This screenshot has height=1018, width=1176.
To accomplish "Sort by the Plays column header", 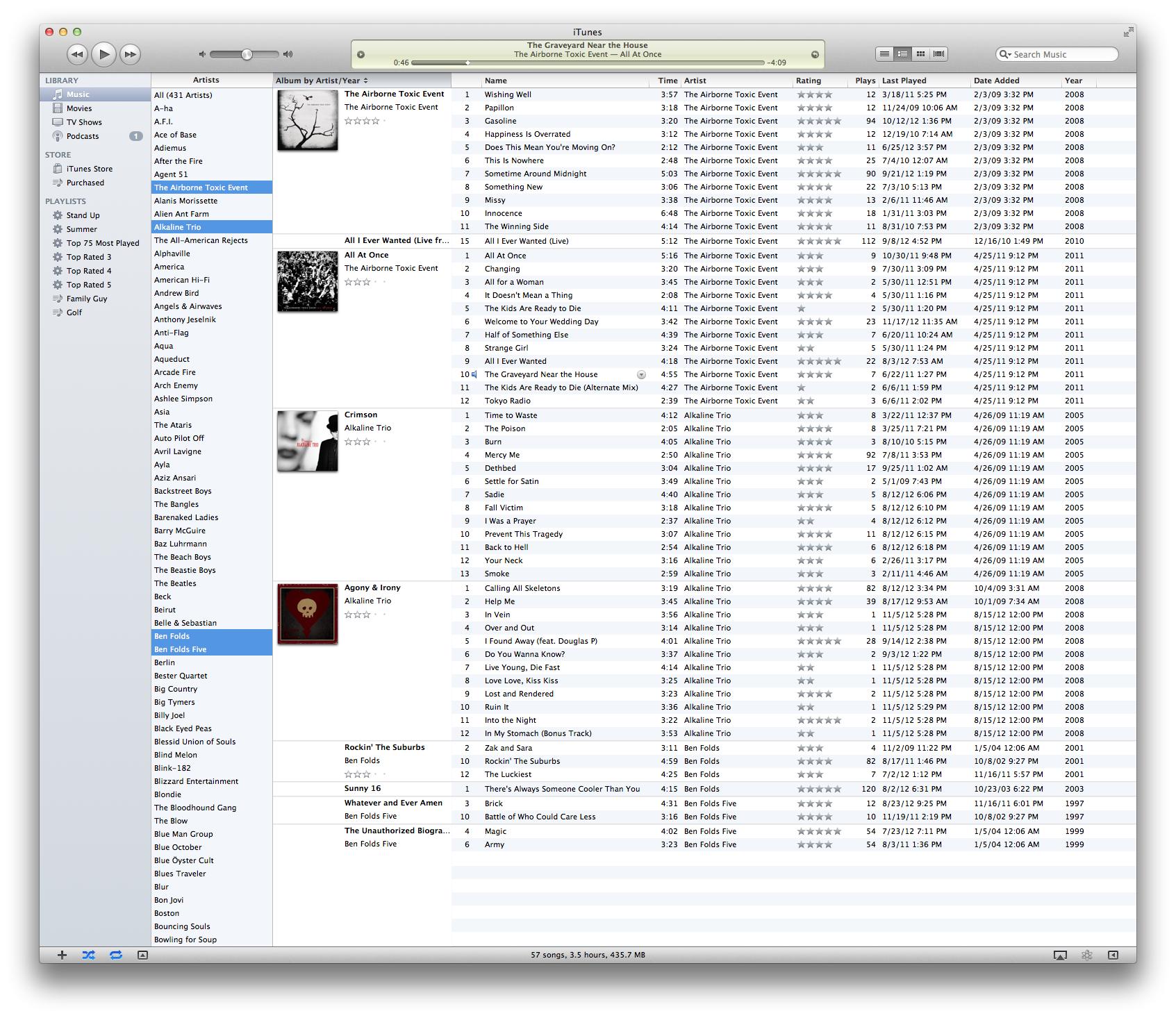I will click(x=865, y=81).
